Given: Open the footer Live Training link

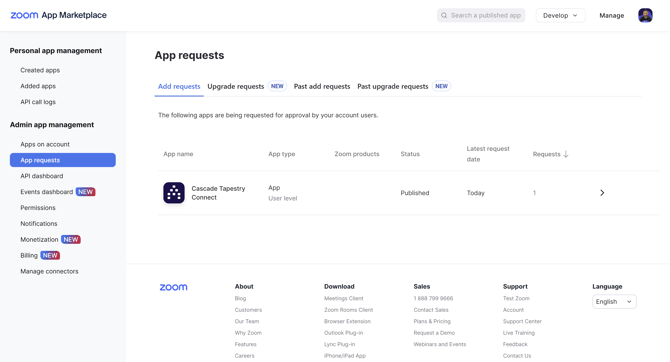Looking at the screenshot, I should (x=519, y=333).
